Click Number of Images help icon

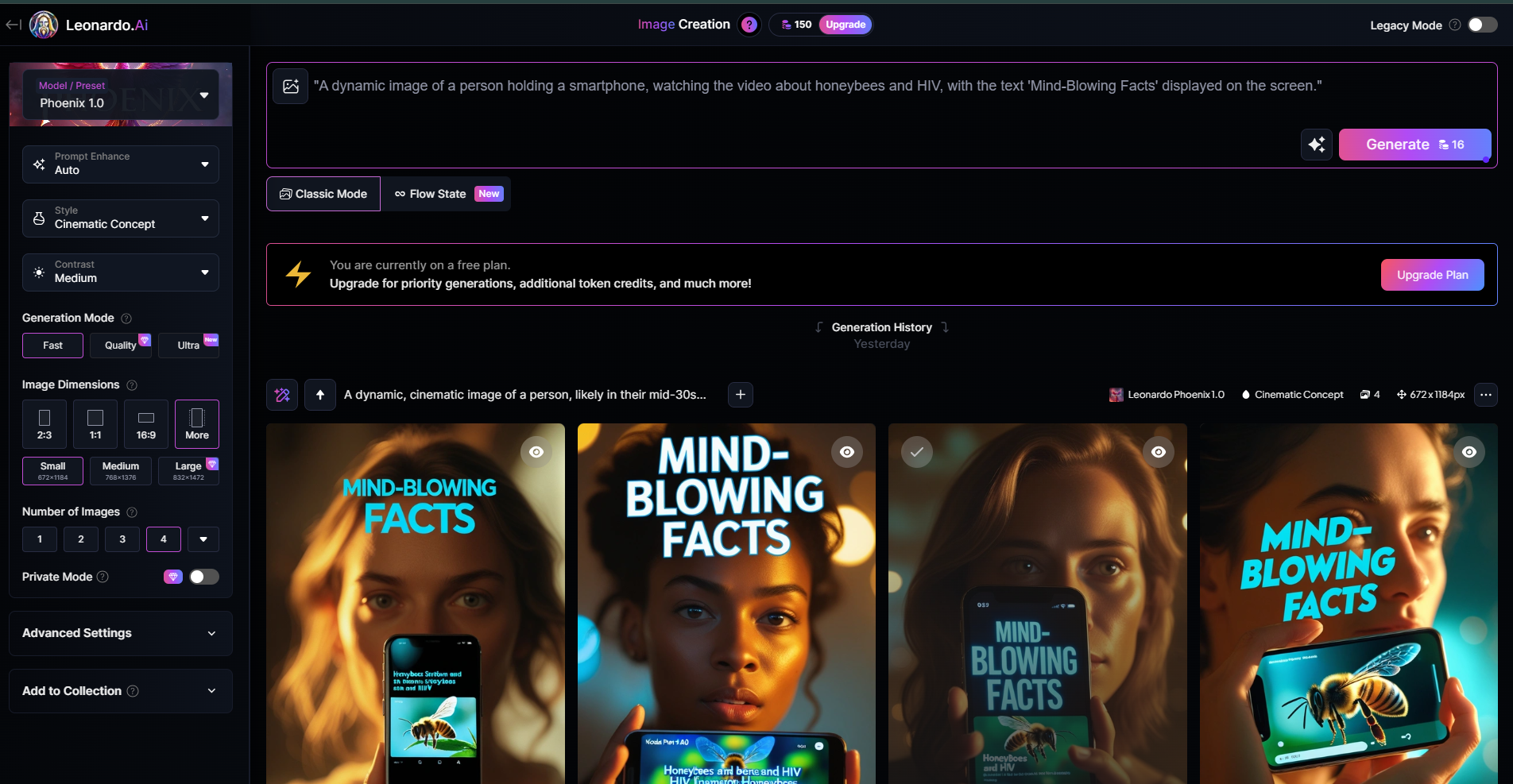[x=132, y=512]
